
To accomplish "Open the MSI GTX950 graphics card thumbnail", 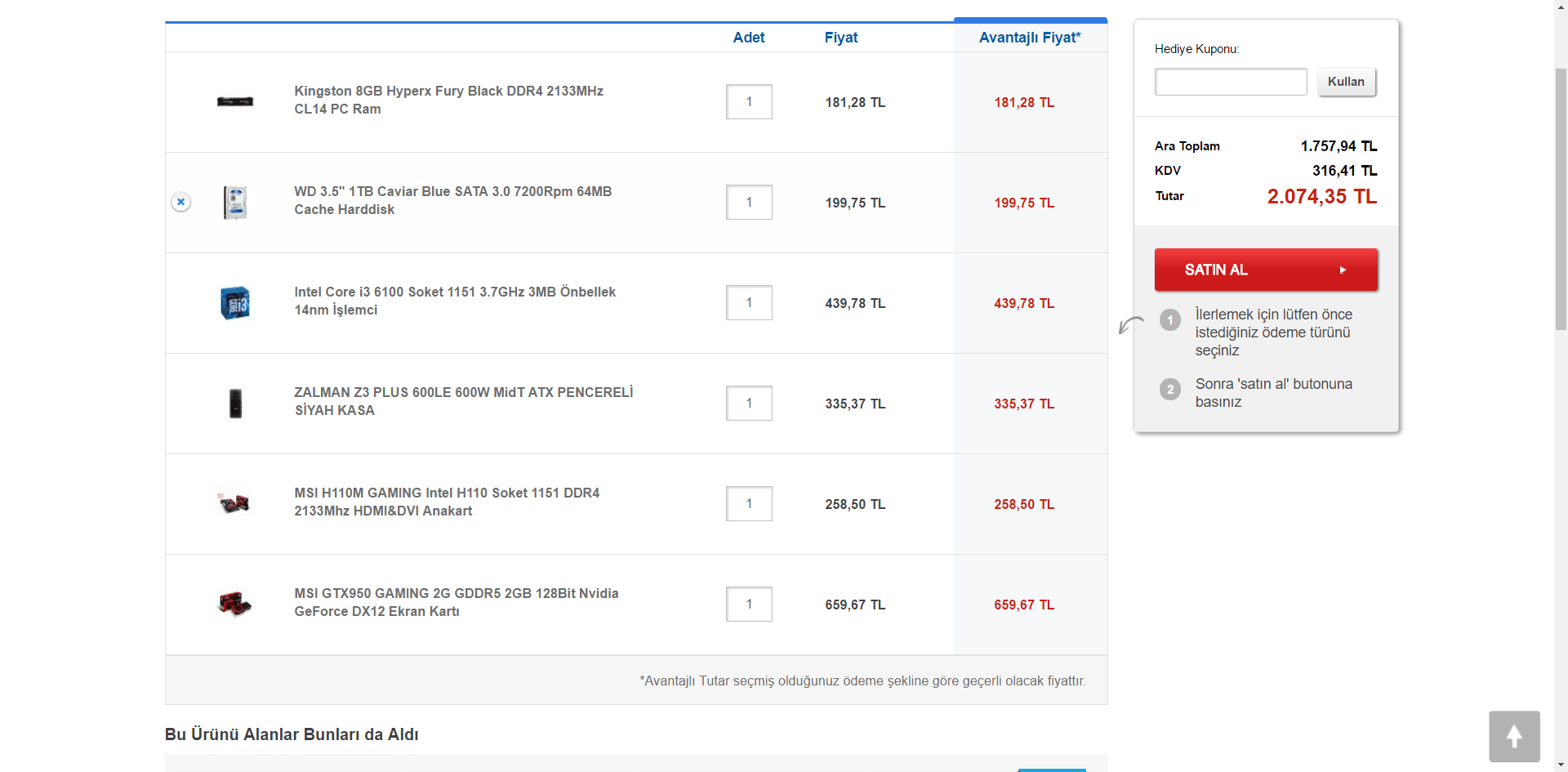I will coord(235,605).
